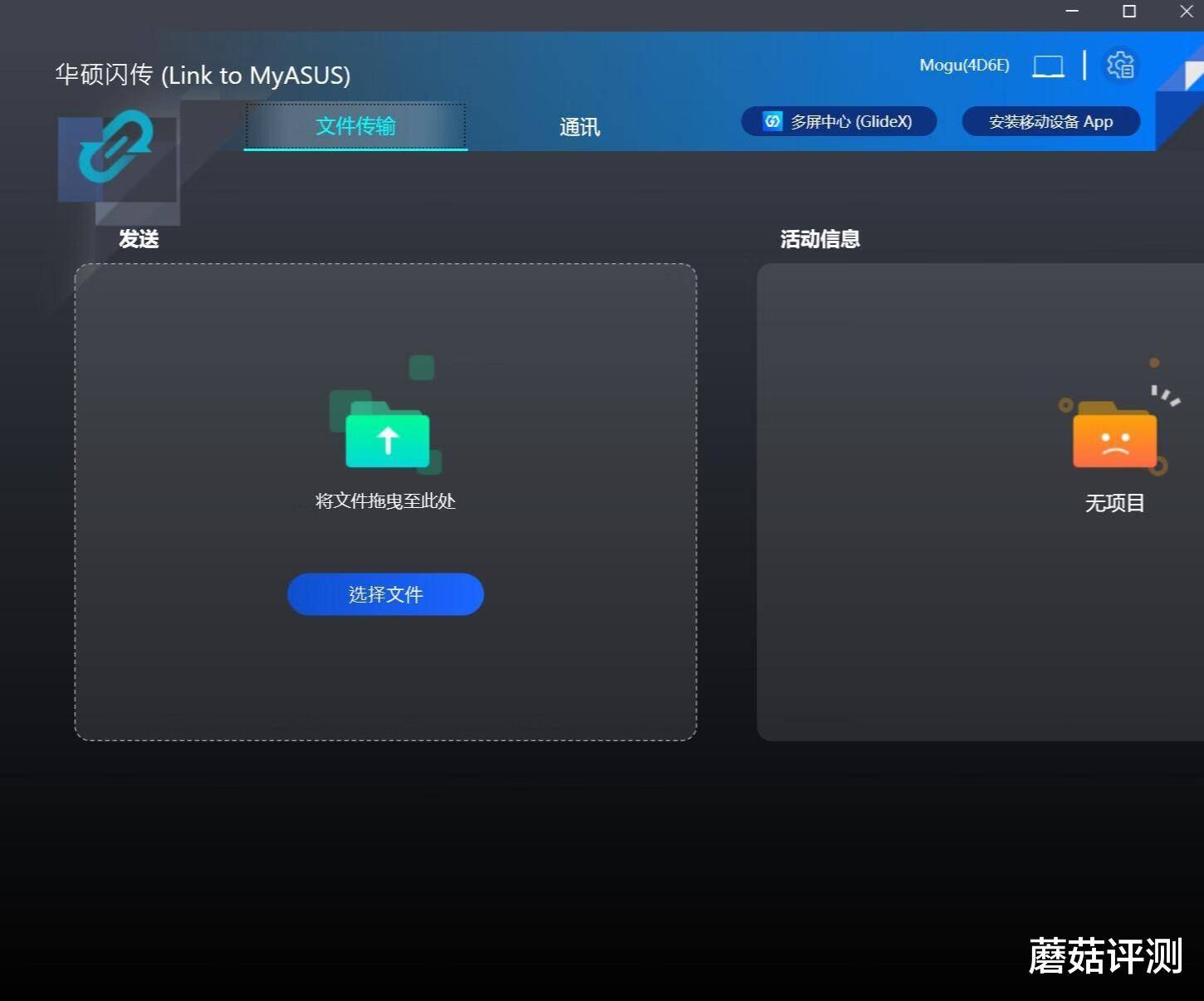Maximize the window
1204x1001 pixels.
[x=1129, y=12]
